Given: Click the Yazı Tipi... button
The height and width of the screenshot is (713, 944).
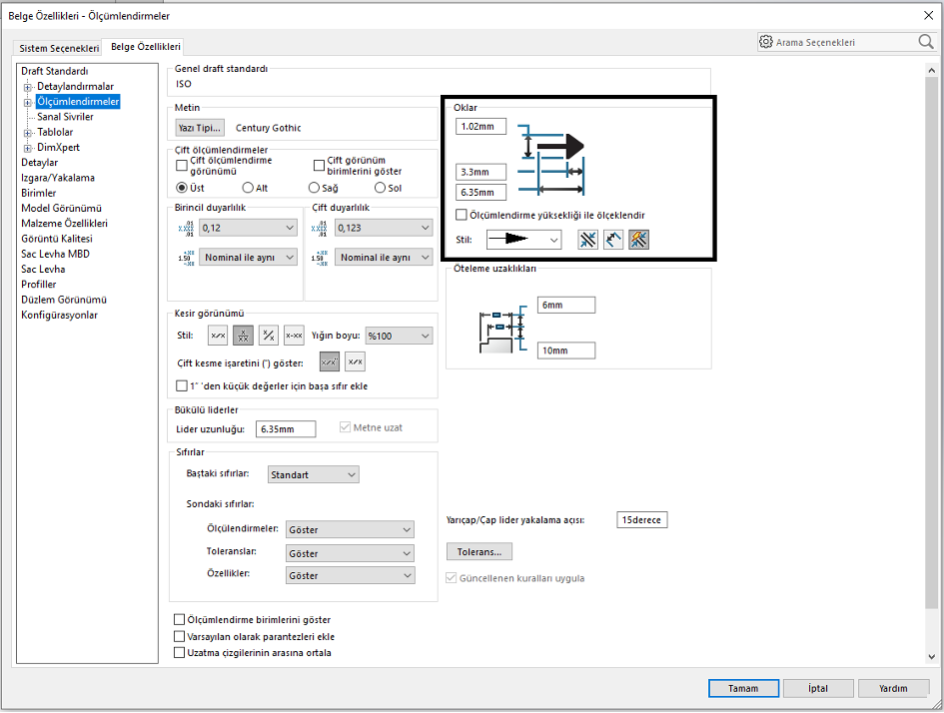Looking at the screenshot, I should click(x=199, y=128).
